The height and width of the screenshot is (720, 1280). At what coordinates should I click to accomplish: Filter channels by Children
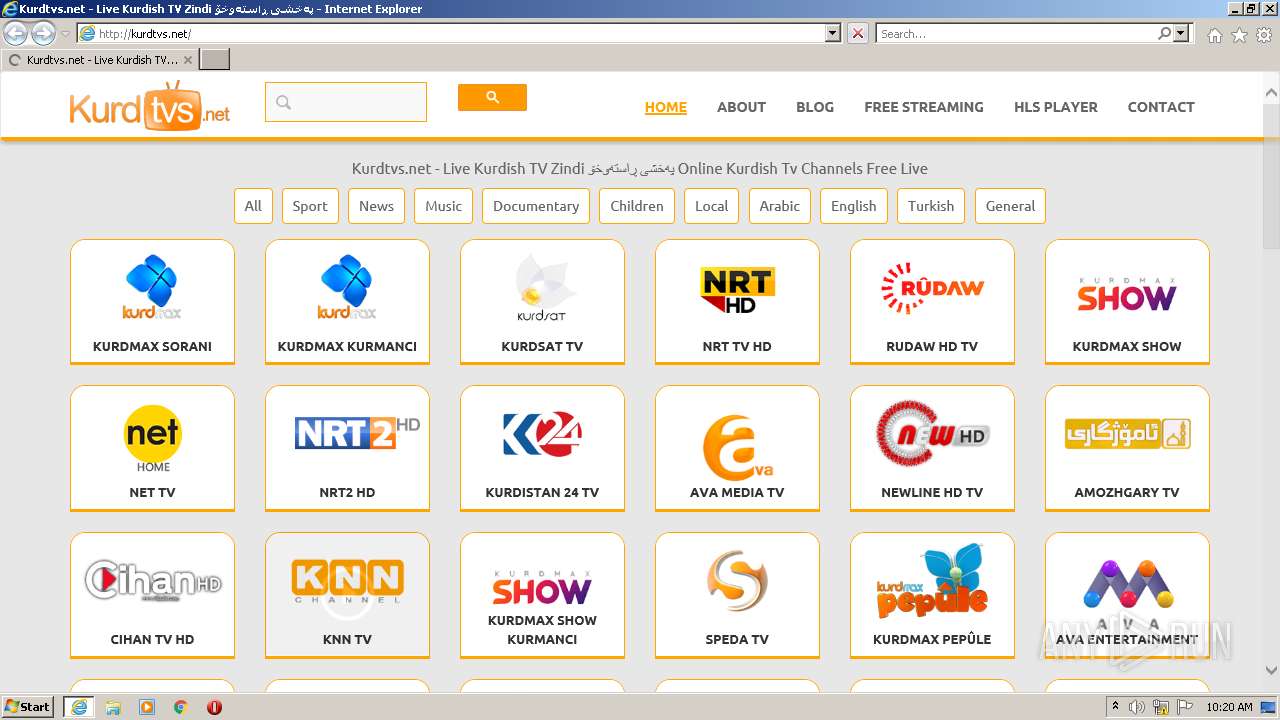tap(637, 206)
